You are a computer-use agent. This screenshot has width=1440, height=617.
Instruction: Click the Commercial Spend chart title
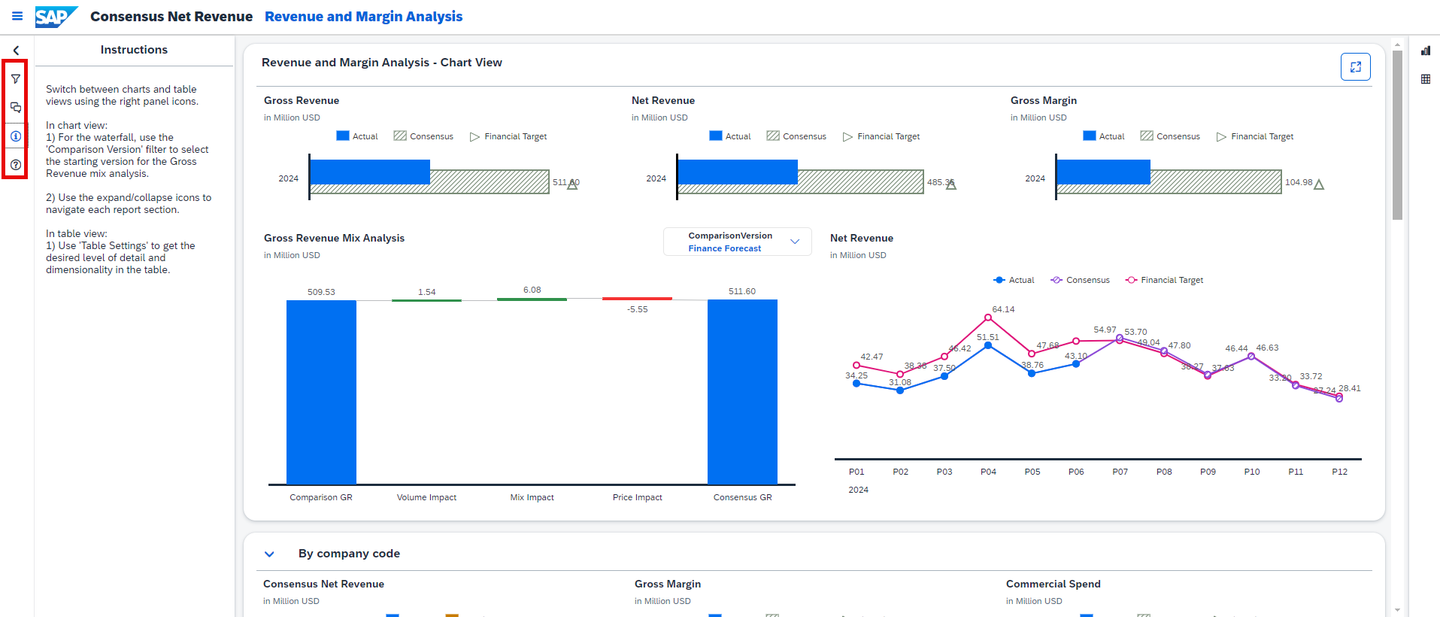click(x=1053, y=584)
